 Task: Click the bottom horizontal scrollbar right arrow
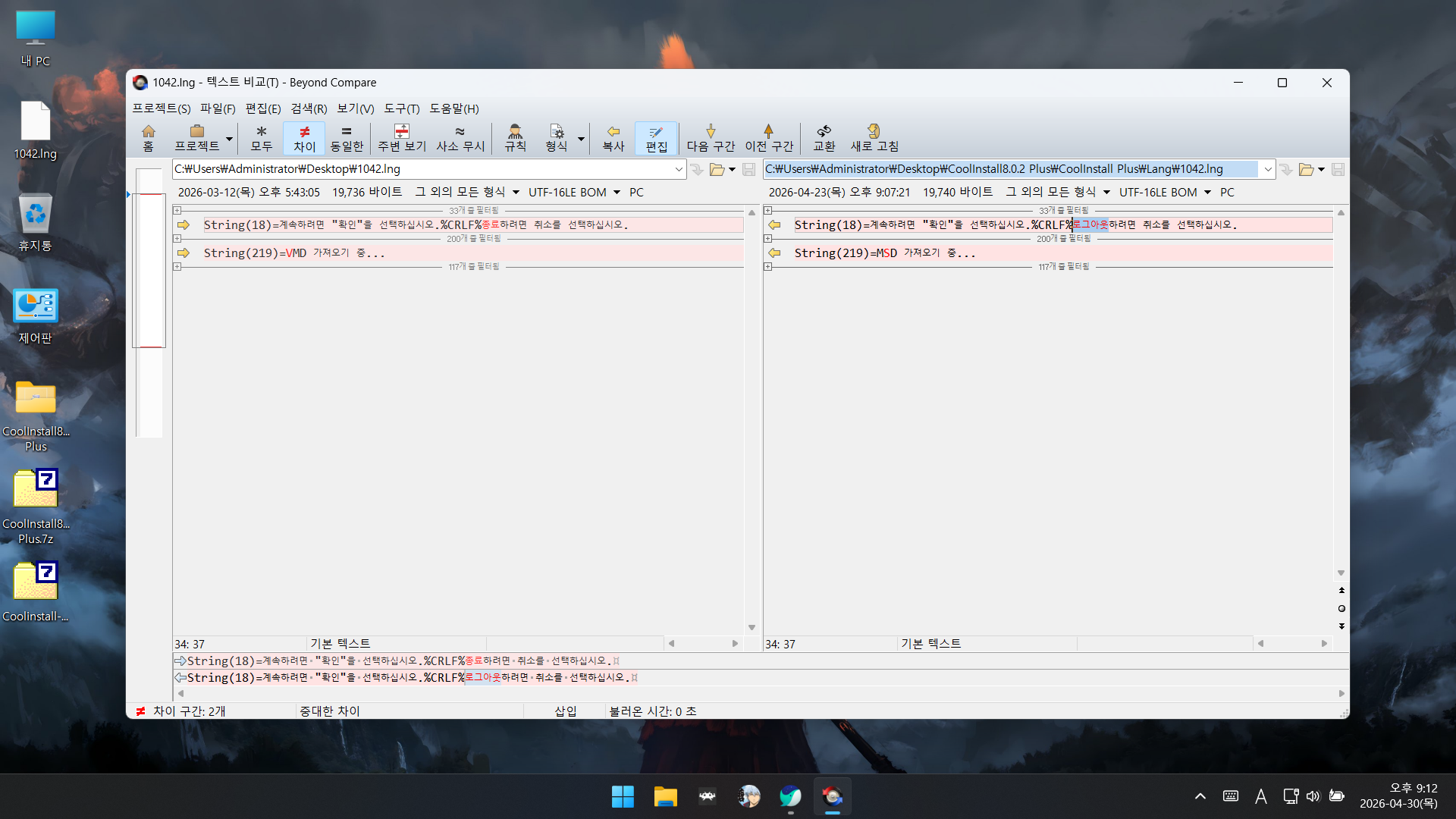tap(1341, 693)
